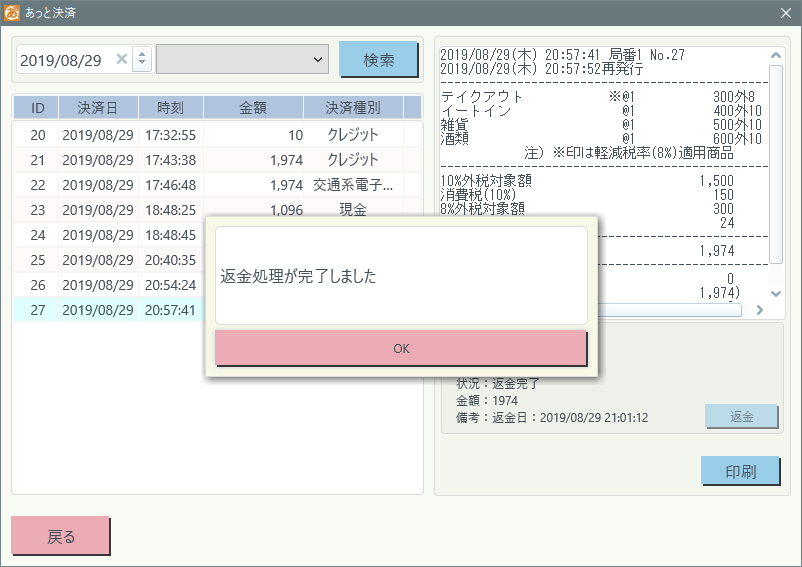The image size is (802, 567).
Task: Sort the table by the ID column header
Action: tap(37, 108)
